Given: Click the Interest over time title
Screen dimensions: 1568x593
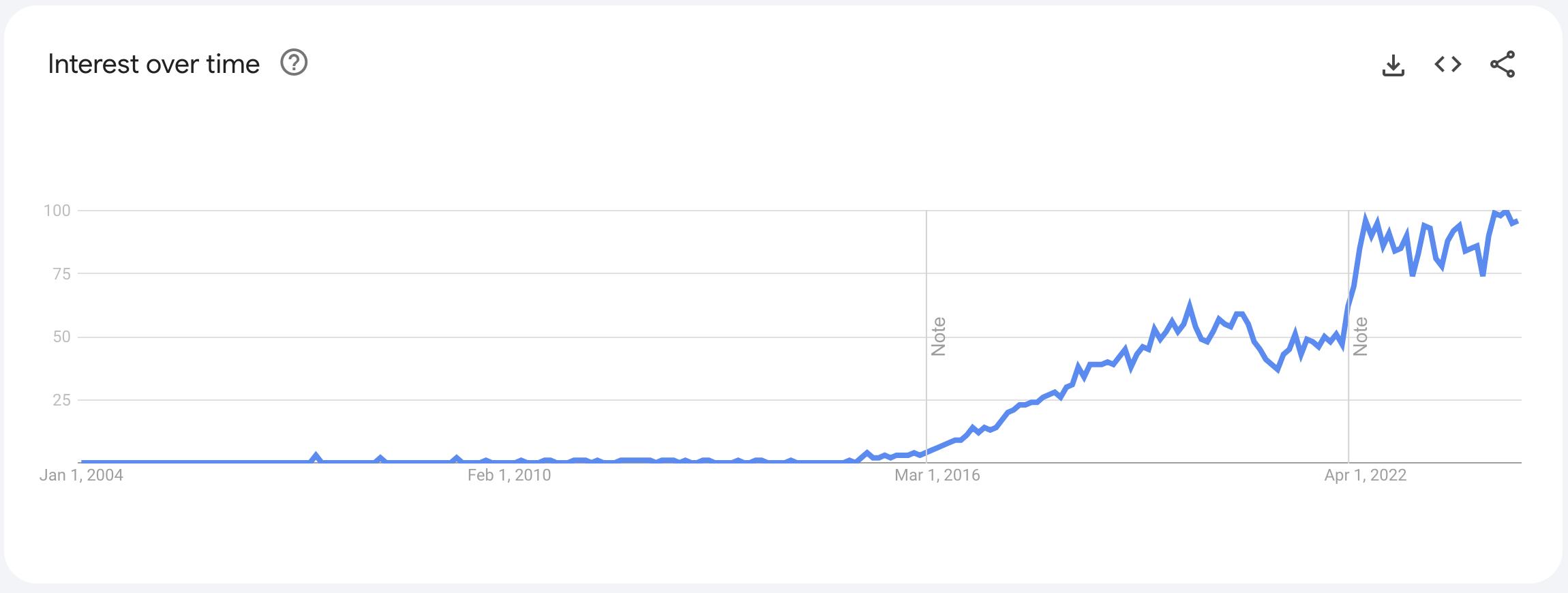Looking at the screenshot, I should coord(153,63).
